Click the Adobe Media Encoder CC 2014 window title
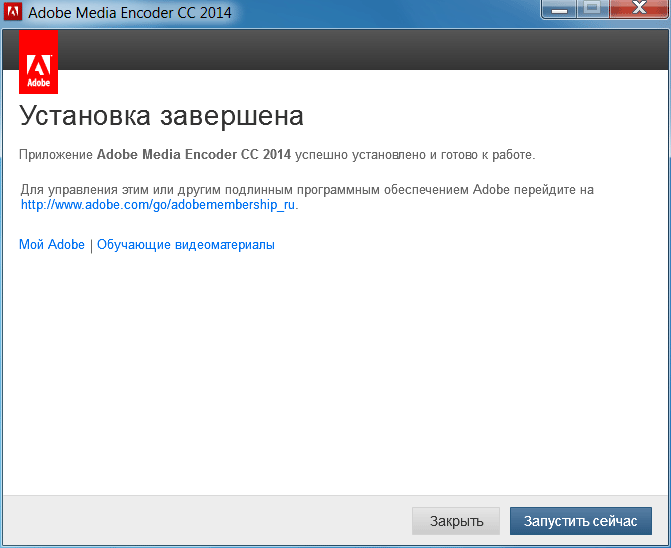671x548 pixels. 130,13
